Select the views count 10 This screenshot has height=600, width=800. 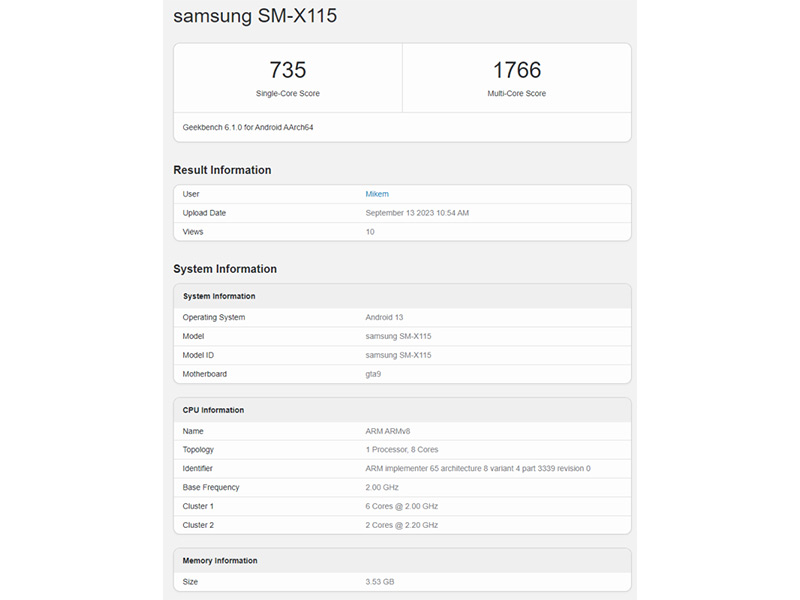coord(370,232)
